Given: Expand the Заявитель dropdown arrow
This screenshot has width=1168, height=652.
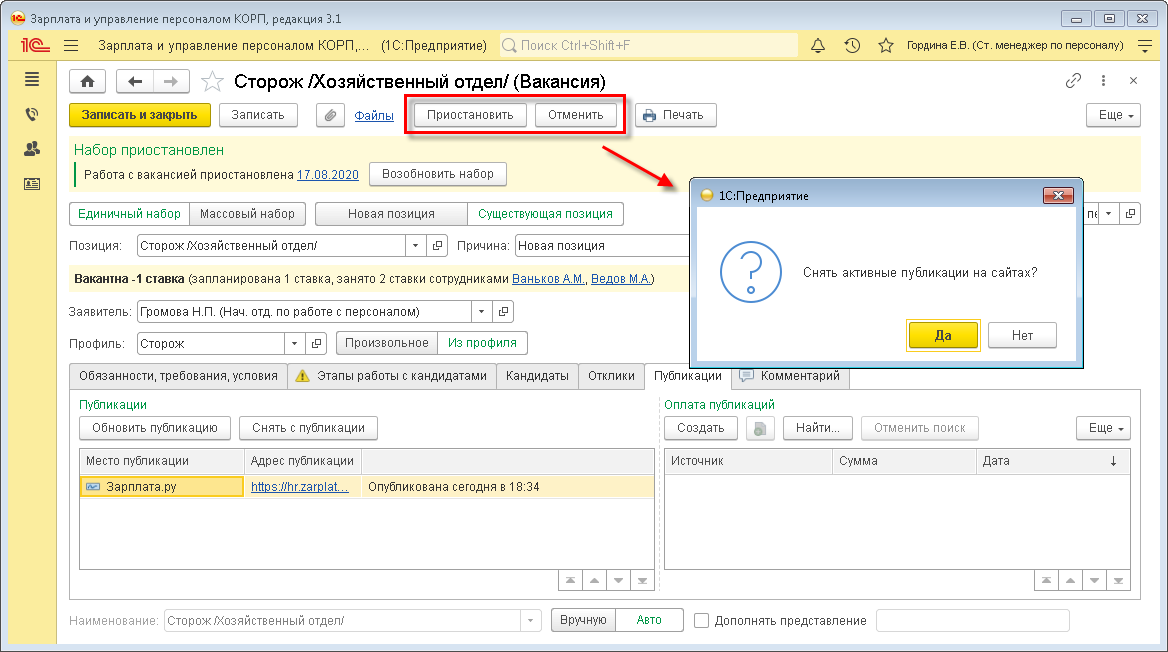Looking at the screenshot, I should pyautogui.click(x=483, y=311).
